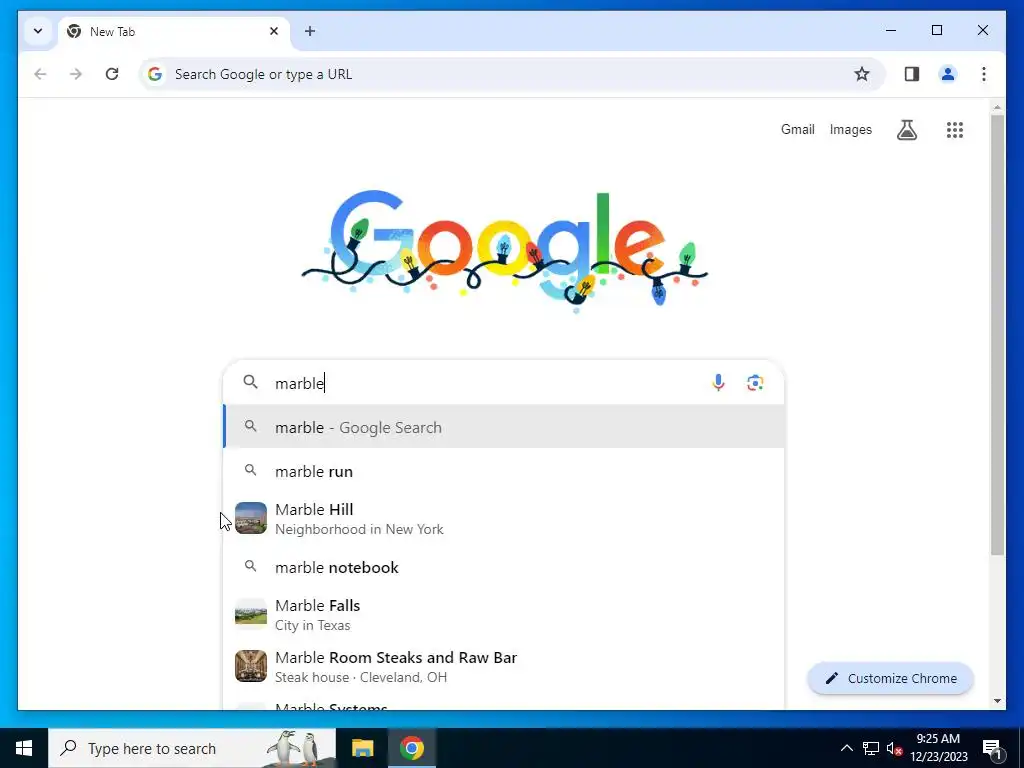Click the taskbar clock showing 9:25 AM
The height and width of the screenshot is (768, 1024).
tap(938, 748)
